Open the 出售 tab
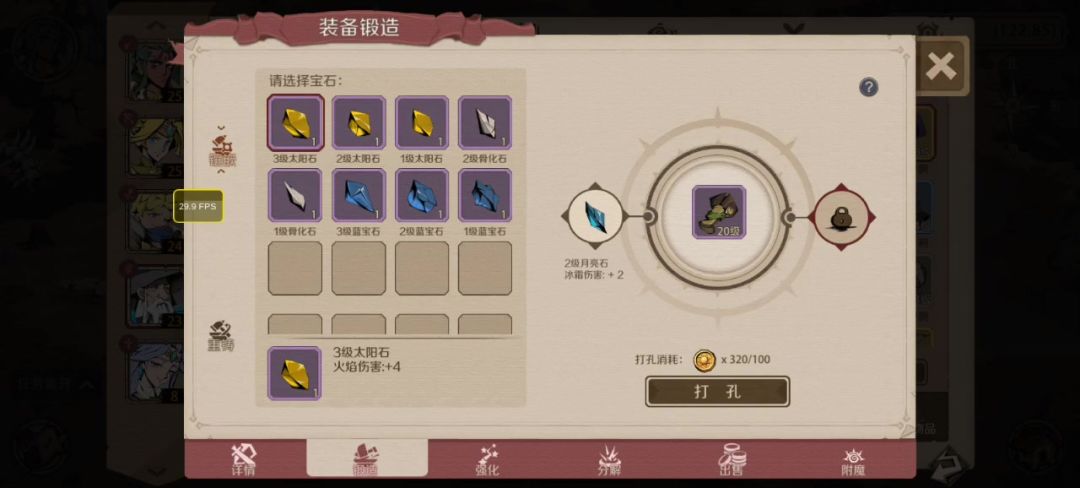Image resolution: width=1080 pixels, height=488 pixels. coord(731,459)
